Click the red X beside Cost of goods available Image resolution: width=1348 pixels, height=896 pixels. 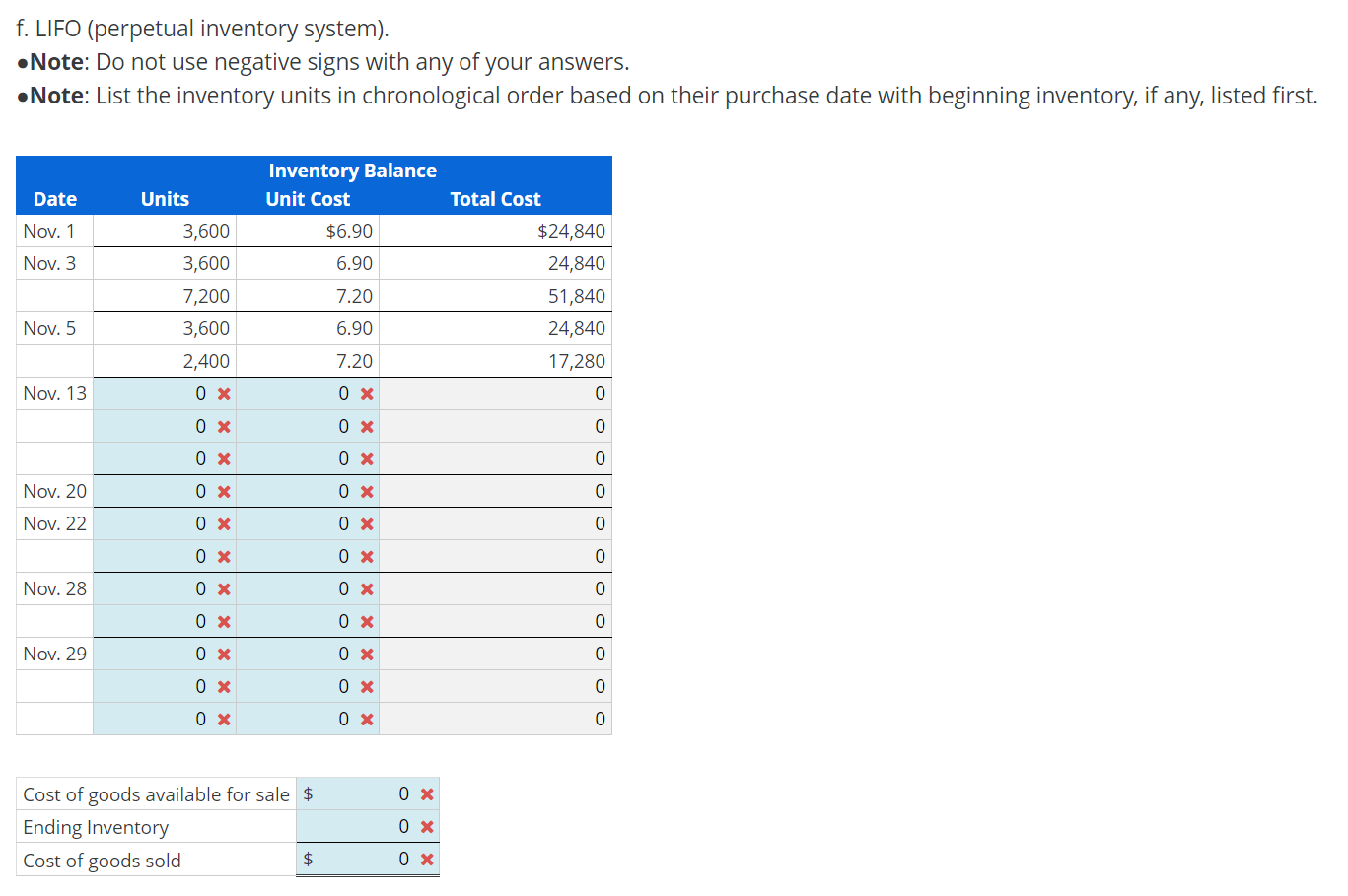coord(428,793)
